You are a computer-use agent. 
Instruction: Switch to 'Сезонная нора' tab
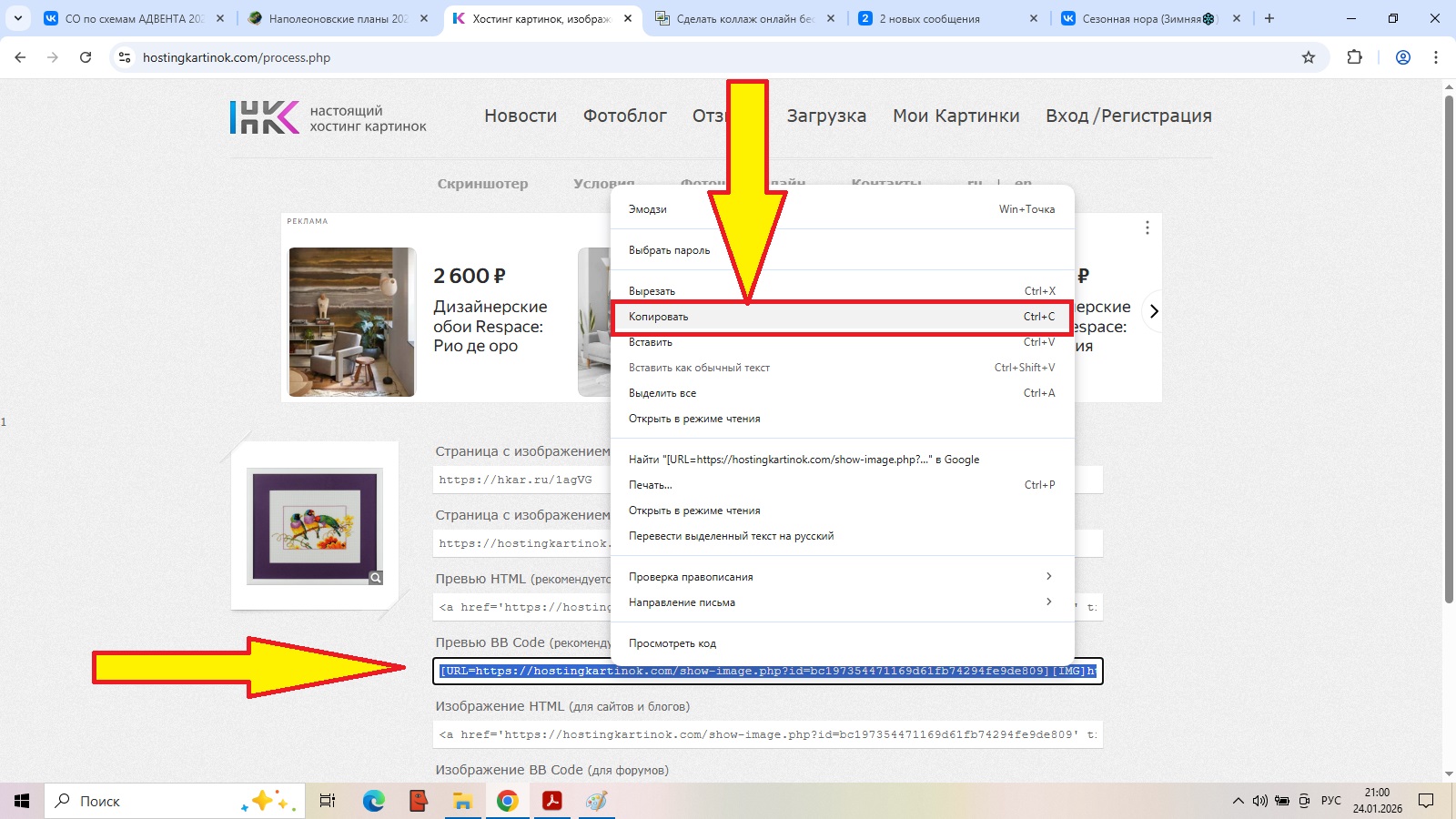click(1152, 18)
